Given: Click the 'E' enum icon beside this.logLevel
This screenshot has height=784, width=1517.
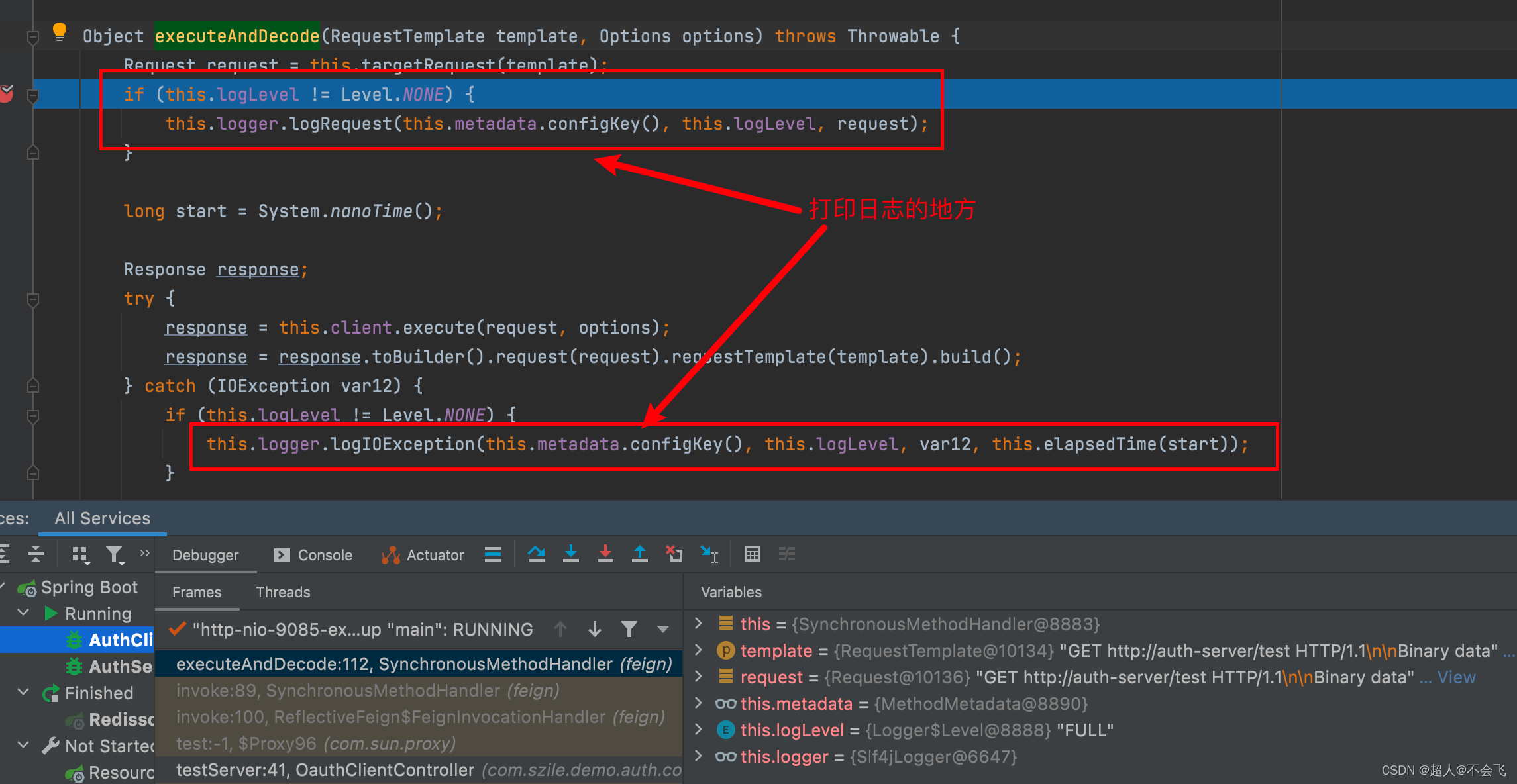Looking at the screenshot, I should click(x=726, y=730).
